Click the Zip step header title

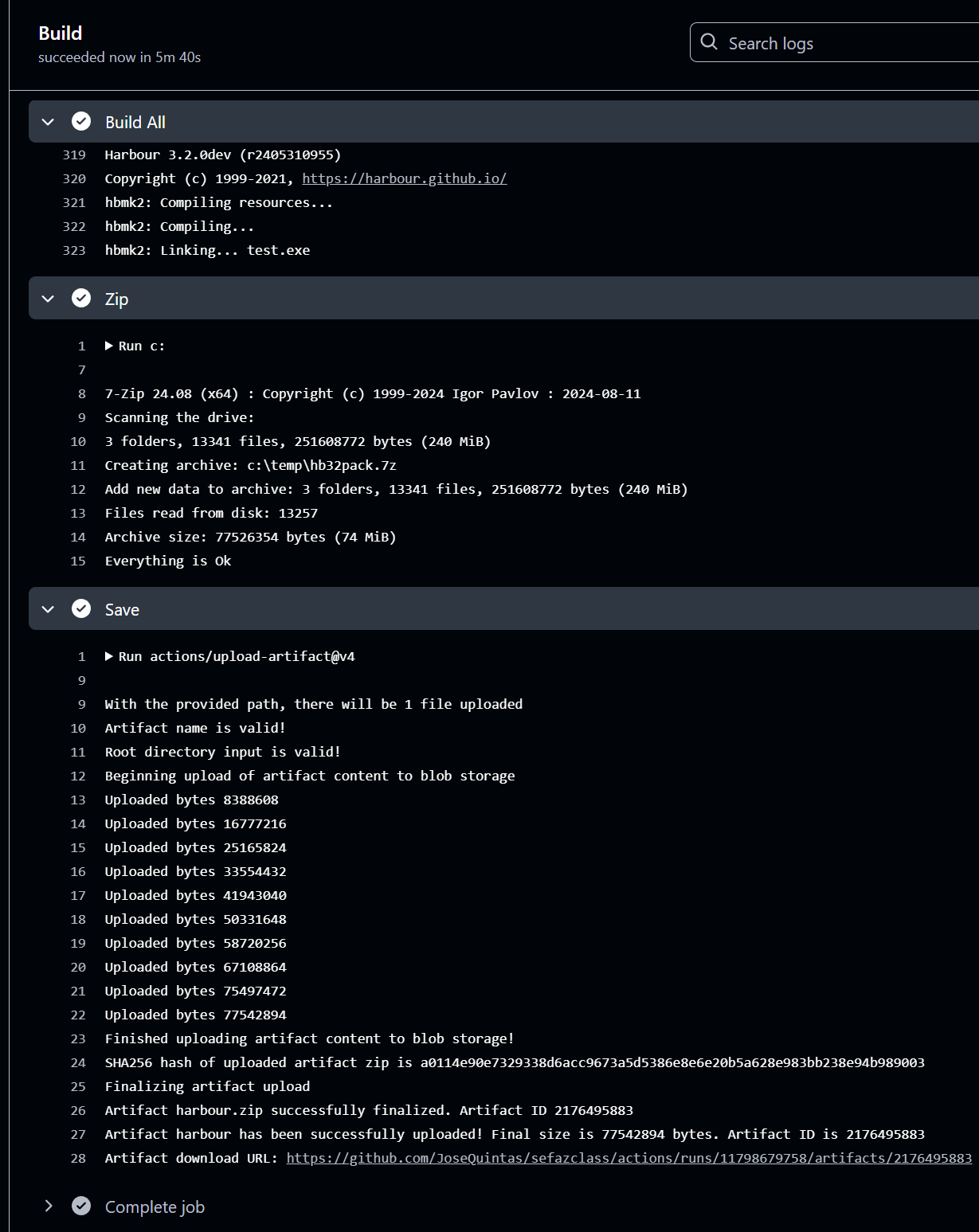click(116, 299)
